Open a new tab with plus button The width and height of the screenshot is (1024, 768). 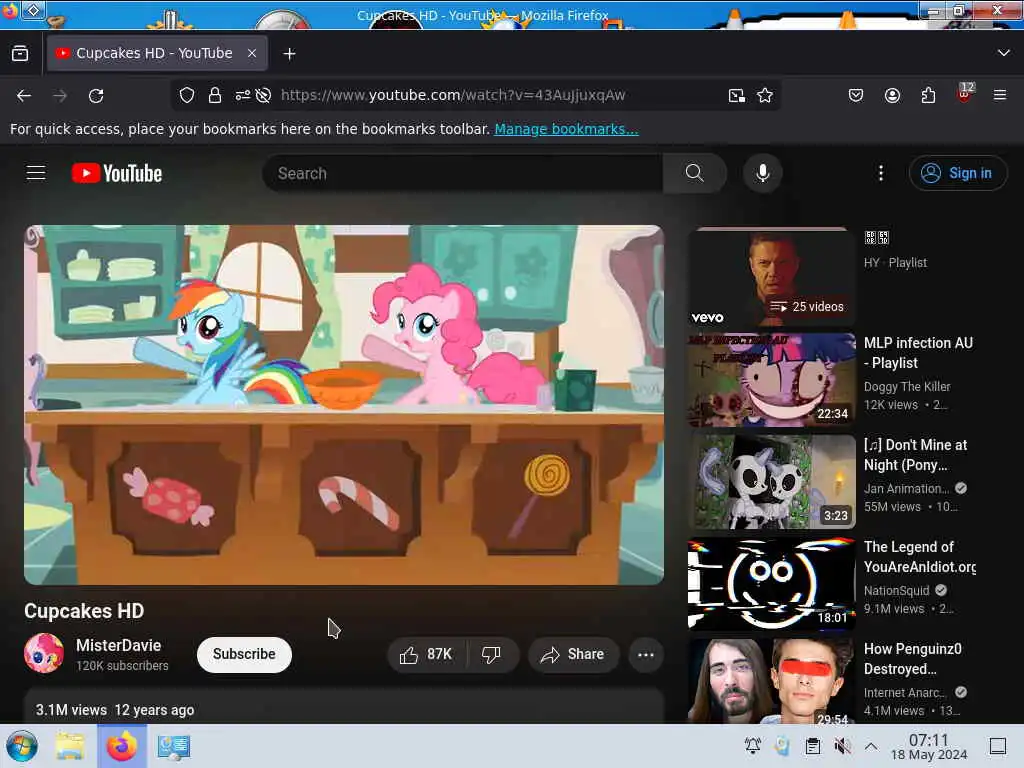click(289, 54)
